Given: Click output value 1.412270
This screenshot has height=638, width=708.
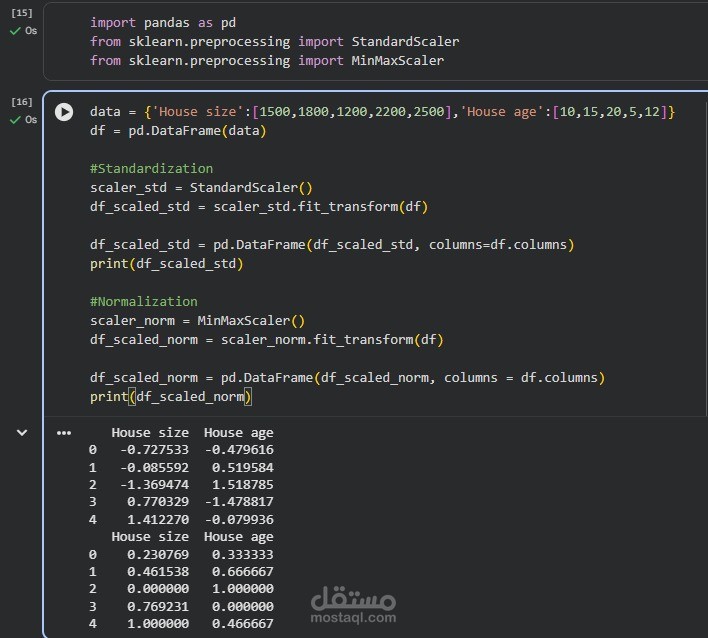Looking at the screenshot, I should click(158, 520).
